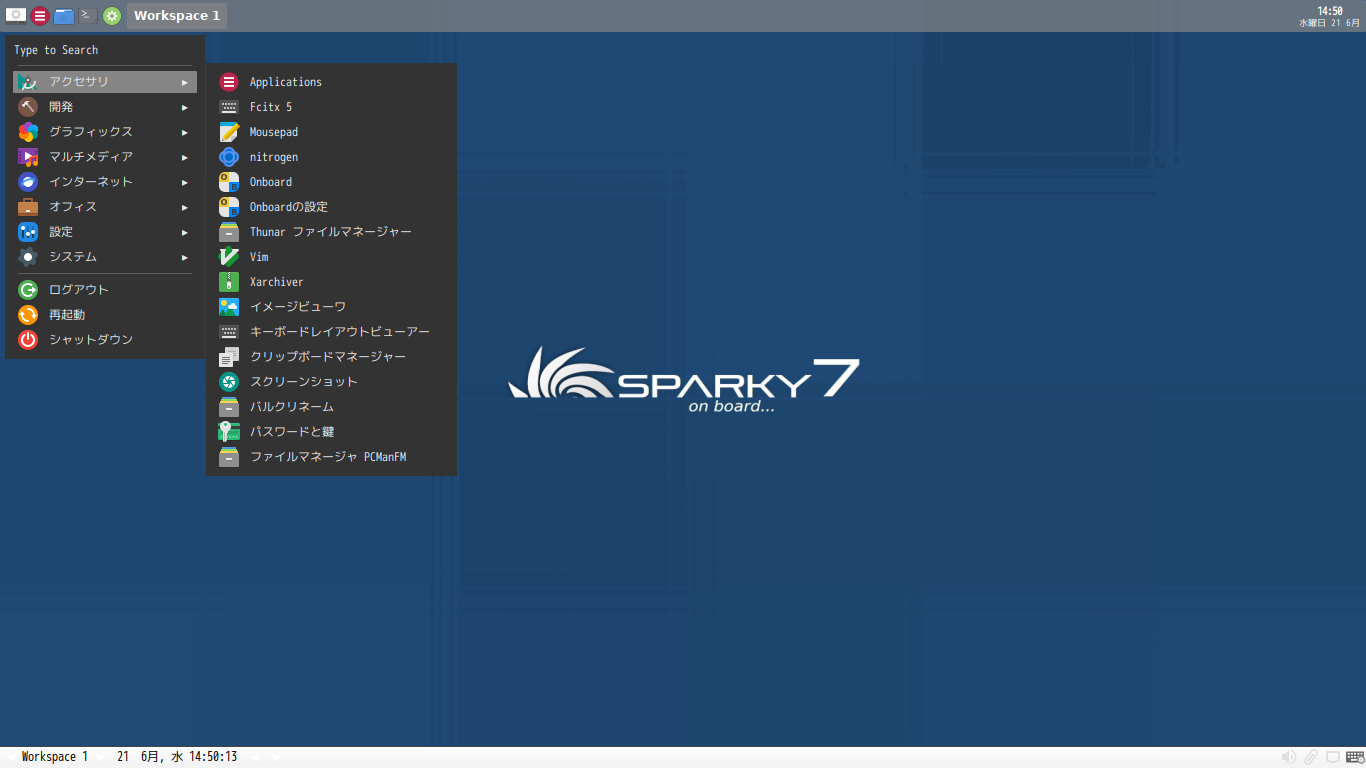The height and width of the screenshot is (768, 1366).
Task: Click the ログアウト logout icon
Action: point(28,290)
